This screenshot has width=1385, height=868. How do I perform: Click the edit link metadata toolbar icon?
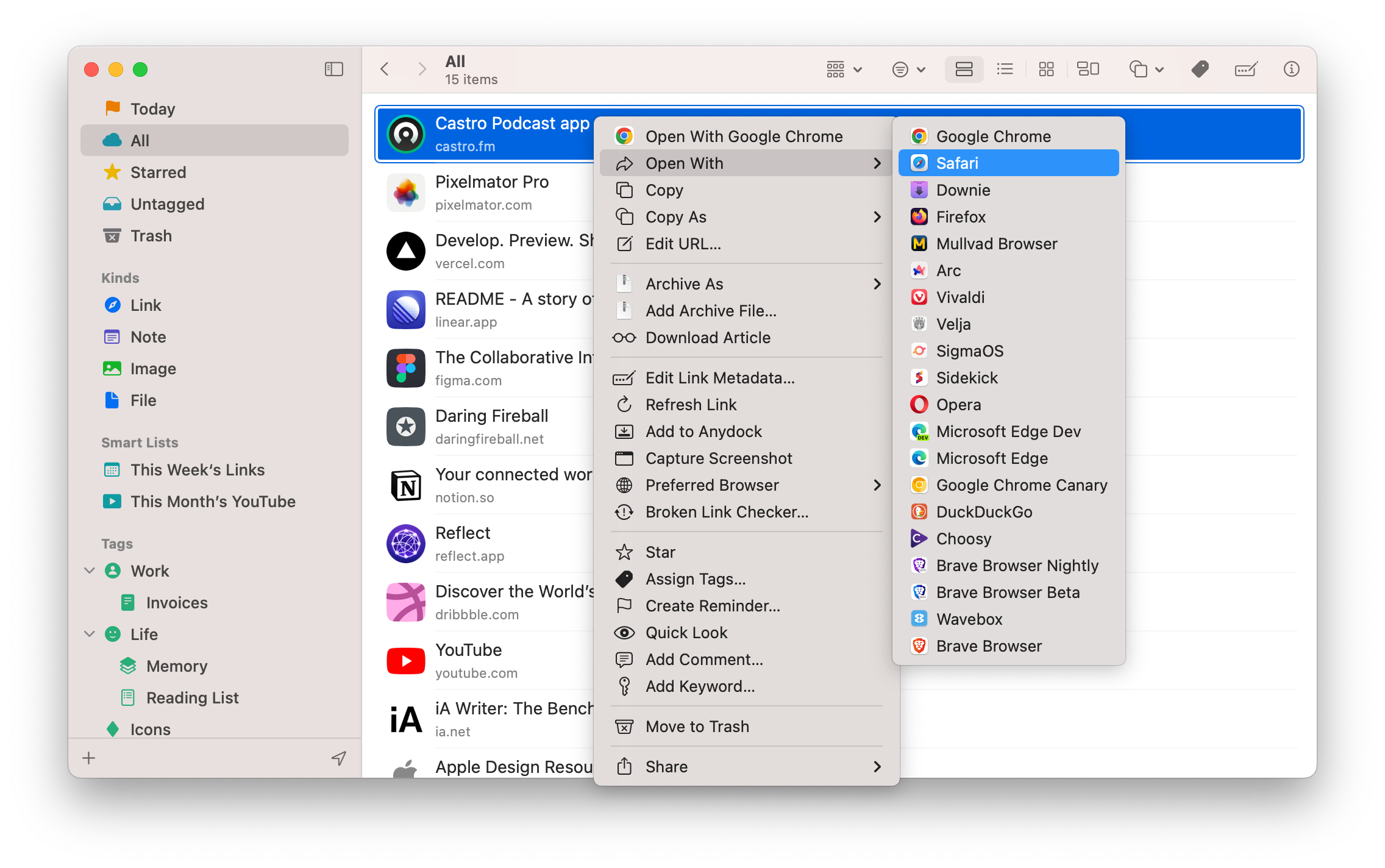pyautogui.click(x=1246, y=69)
